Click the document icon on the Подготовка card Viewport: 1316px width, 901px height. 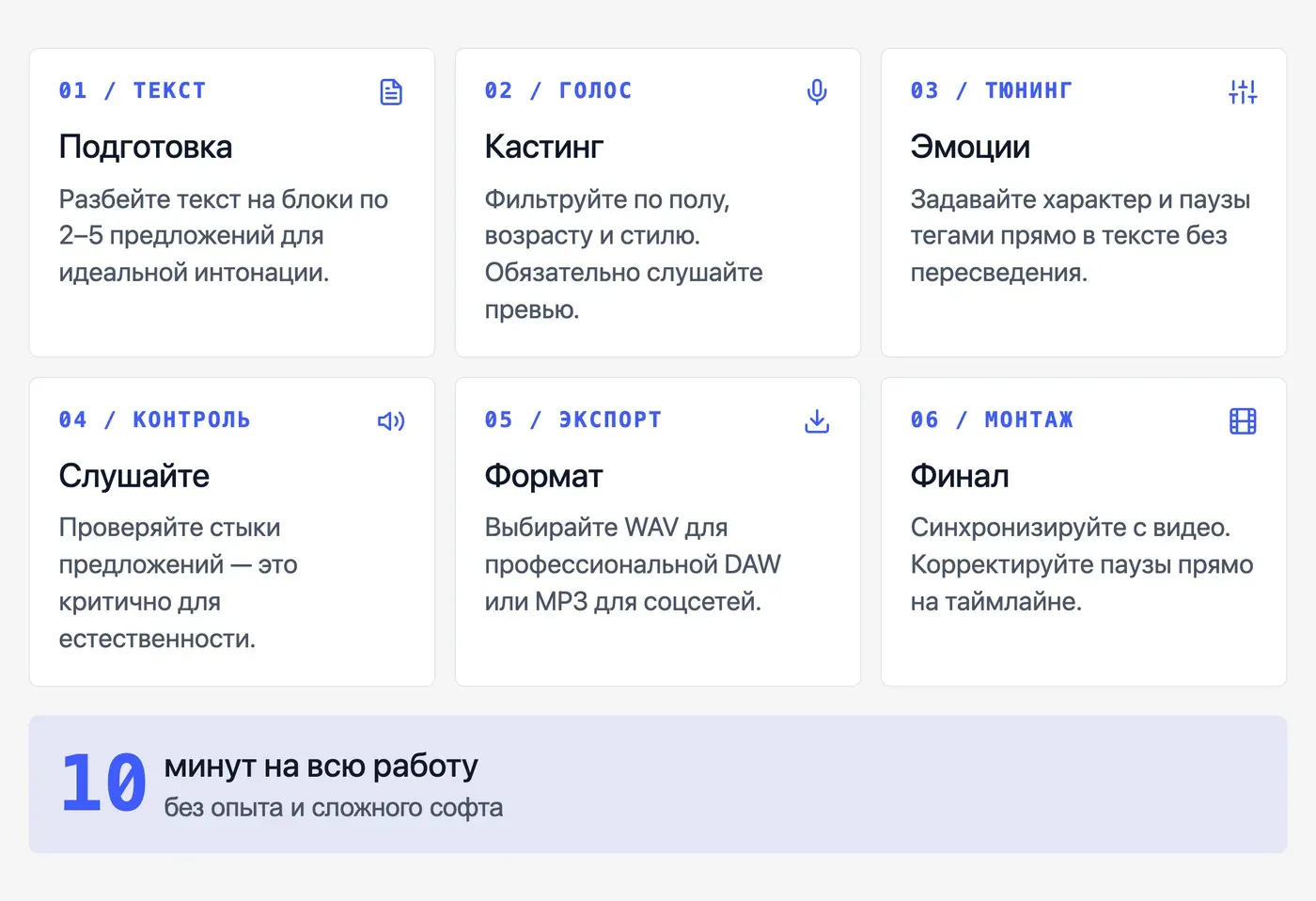click(x=391, y=92)
